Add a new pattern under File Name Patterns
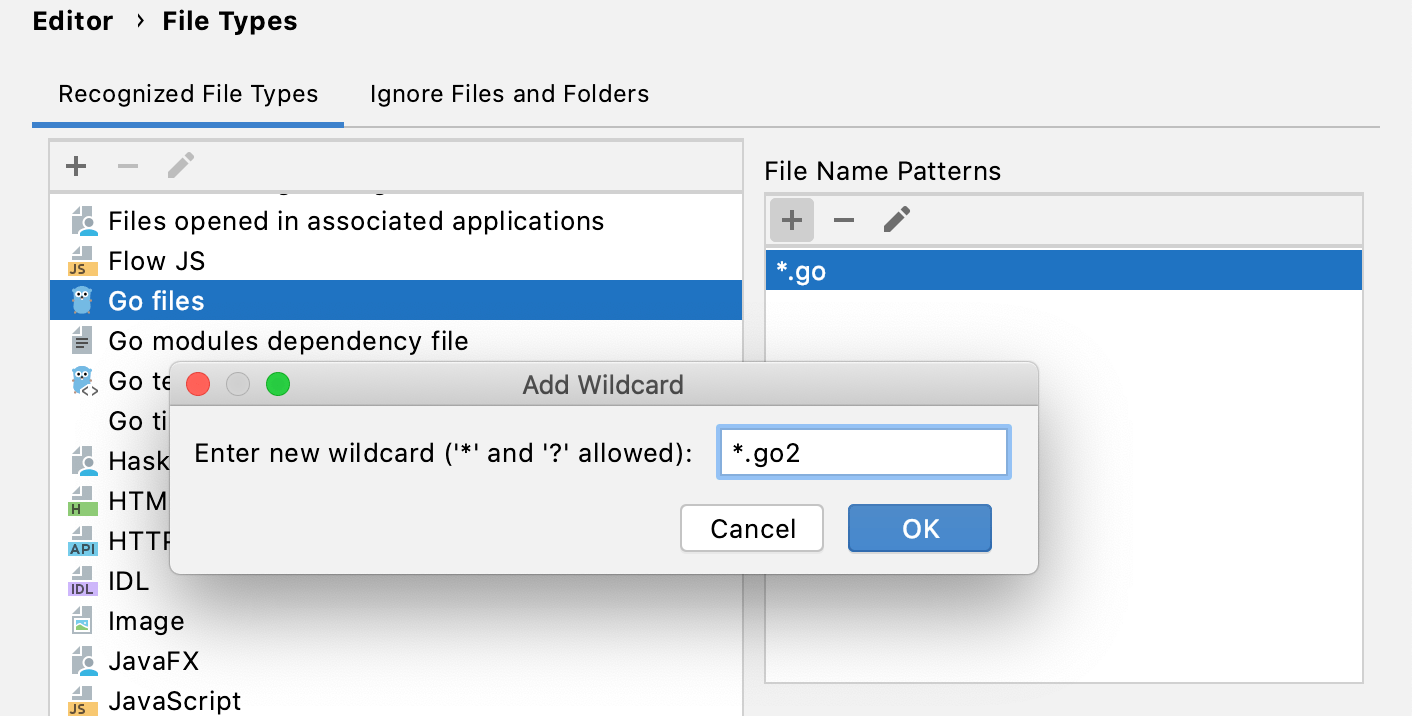The height and width of the screenshot is (716, 1412). tap(790, 220)
